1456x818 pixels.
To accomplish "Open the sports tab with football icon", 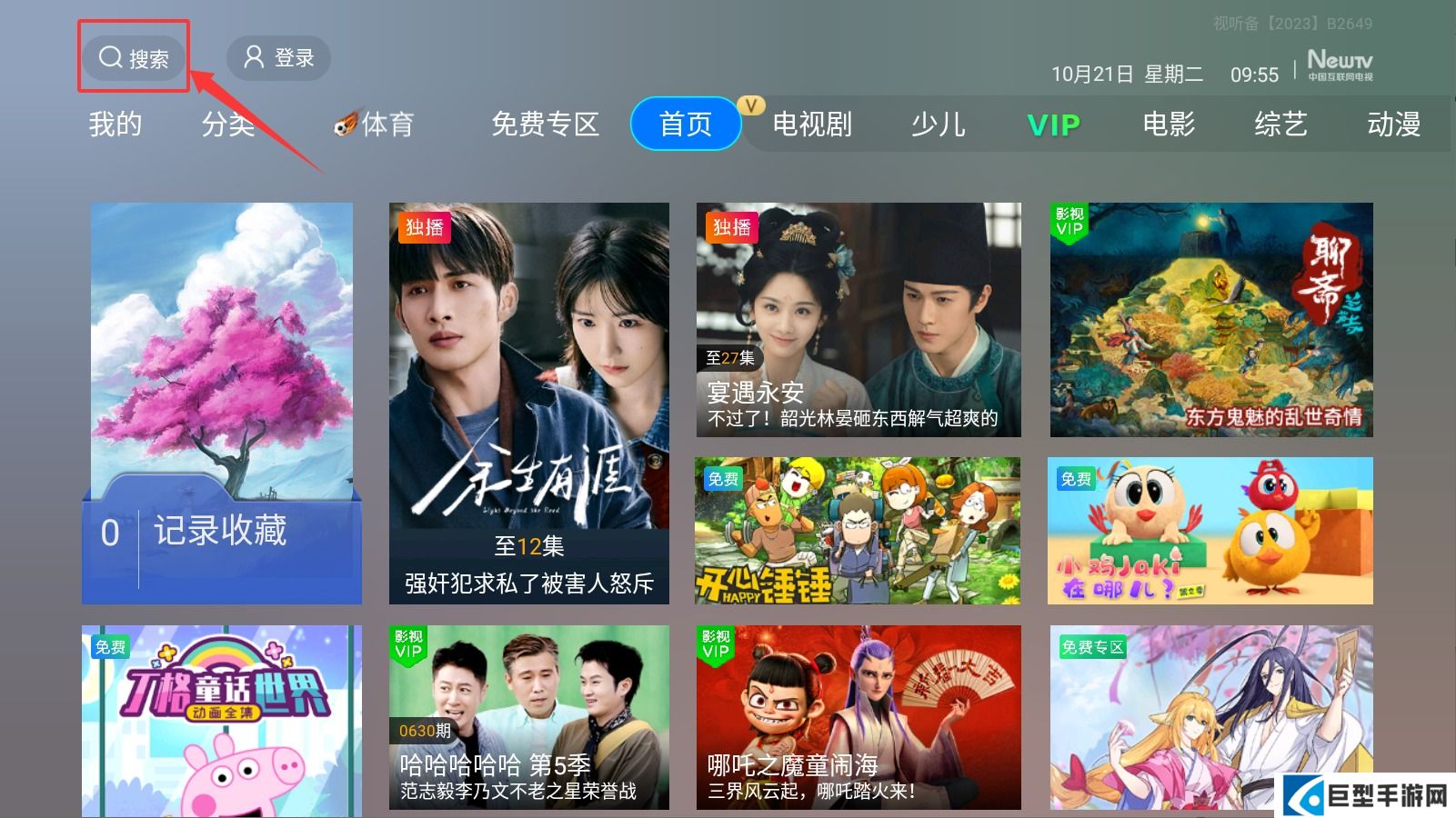I will coord(374,124).
